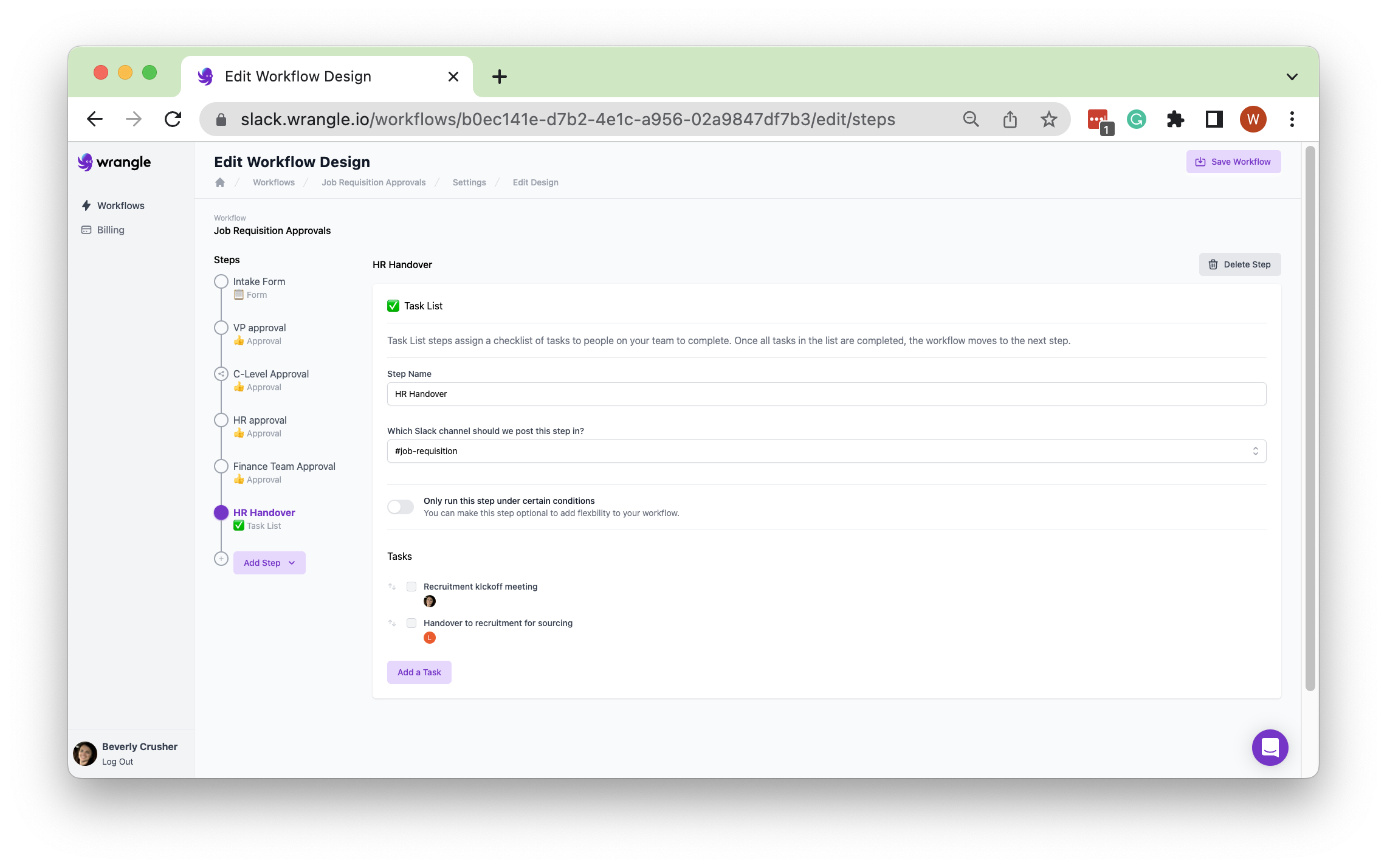This screenshot has height=868, width=1387.
Task: Click the home breadcrumb icon
Action: (220, 182)
